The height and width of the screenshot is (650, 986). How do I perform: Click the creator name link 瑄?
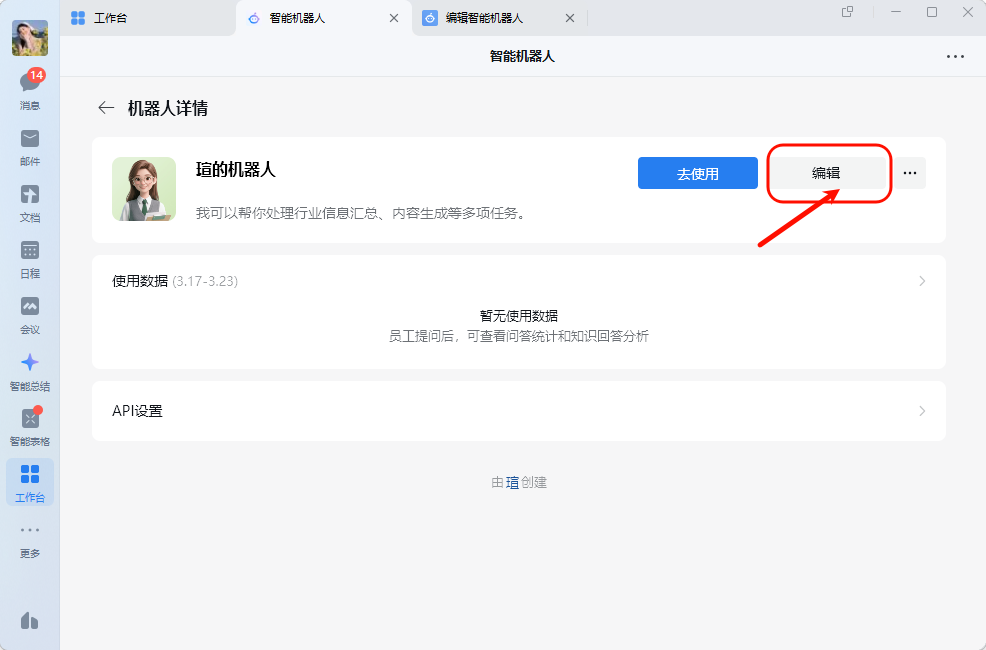512,482
